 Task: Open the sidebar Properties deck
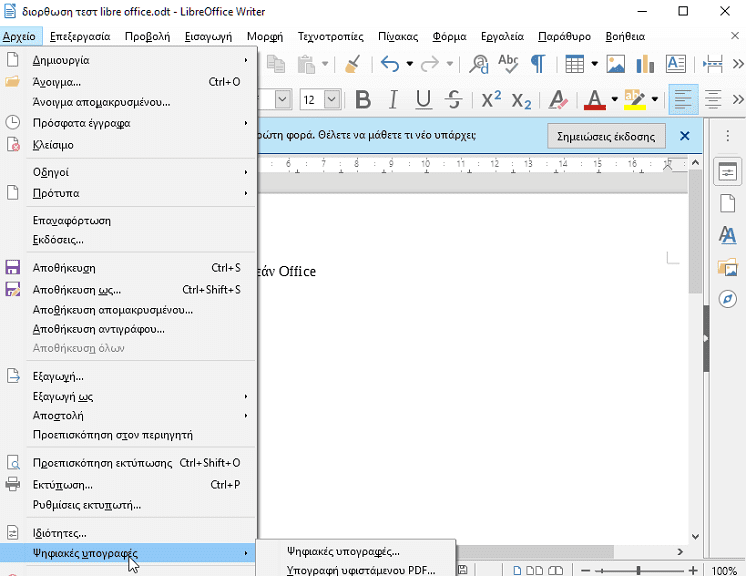727,172
